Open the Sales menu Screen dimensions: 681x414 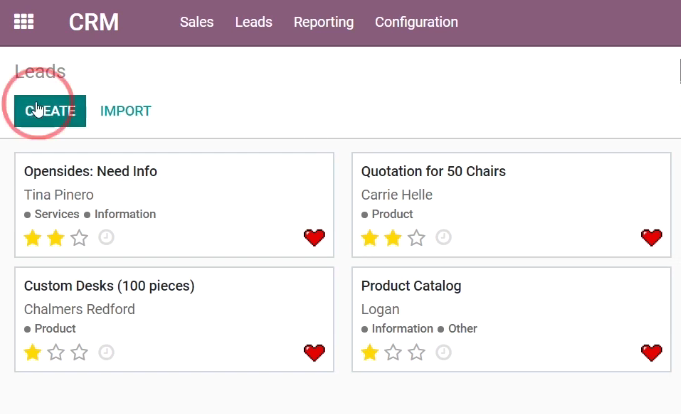197,22
